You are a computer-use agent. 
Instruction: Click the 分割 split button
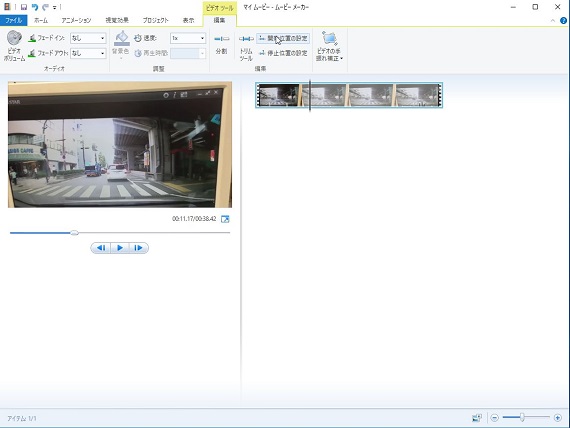coord(221,44)
